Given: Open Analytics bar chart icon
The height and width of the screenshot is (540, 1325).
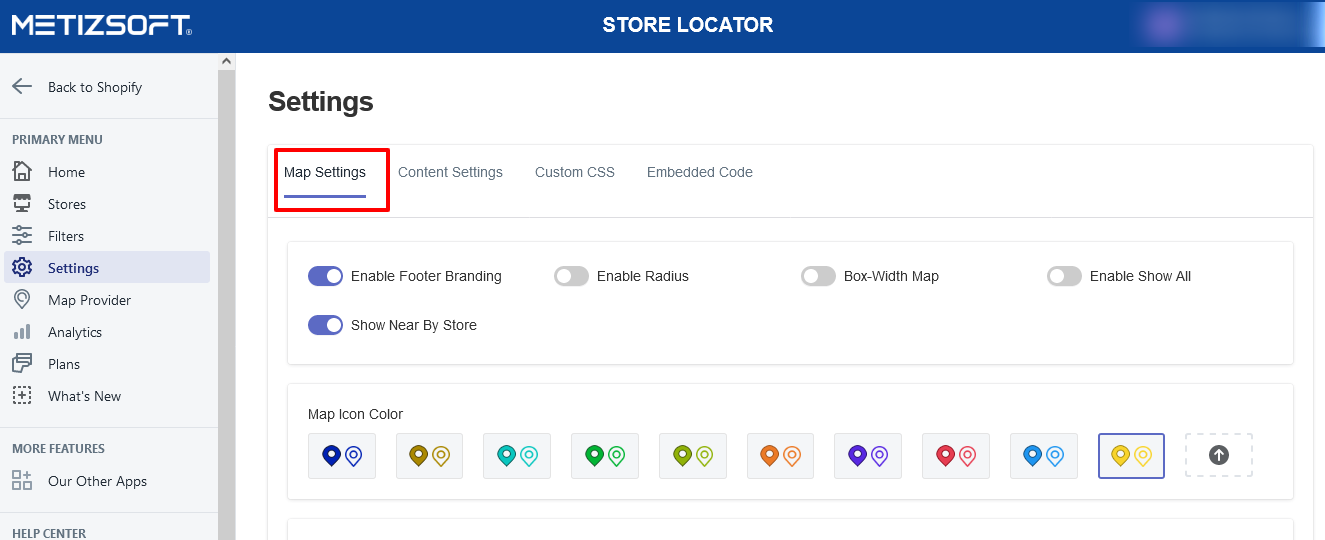Looking at the screenshot, I should [22, 332].
